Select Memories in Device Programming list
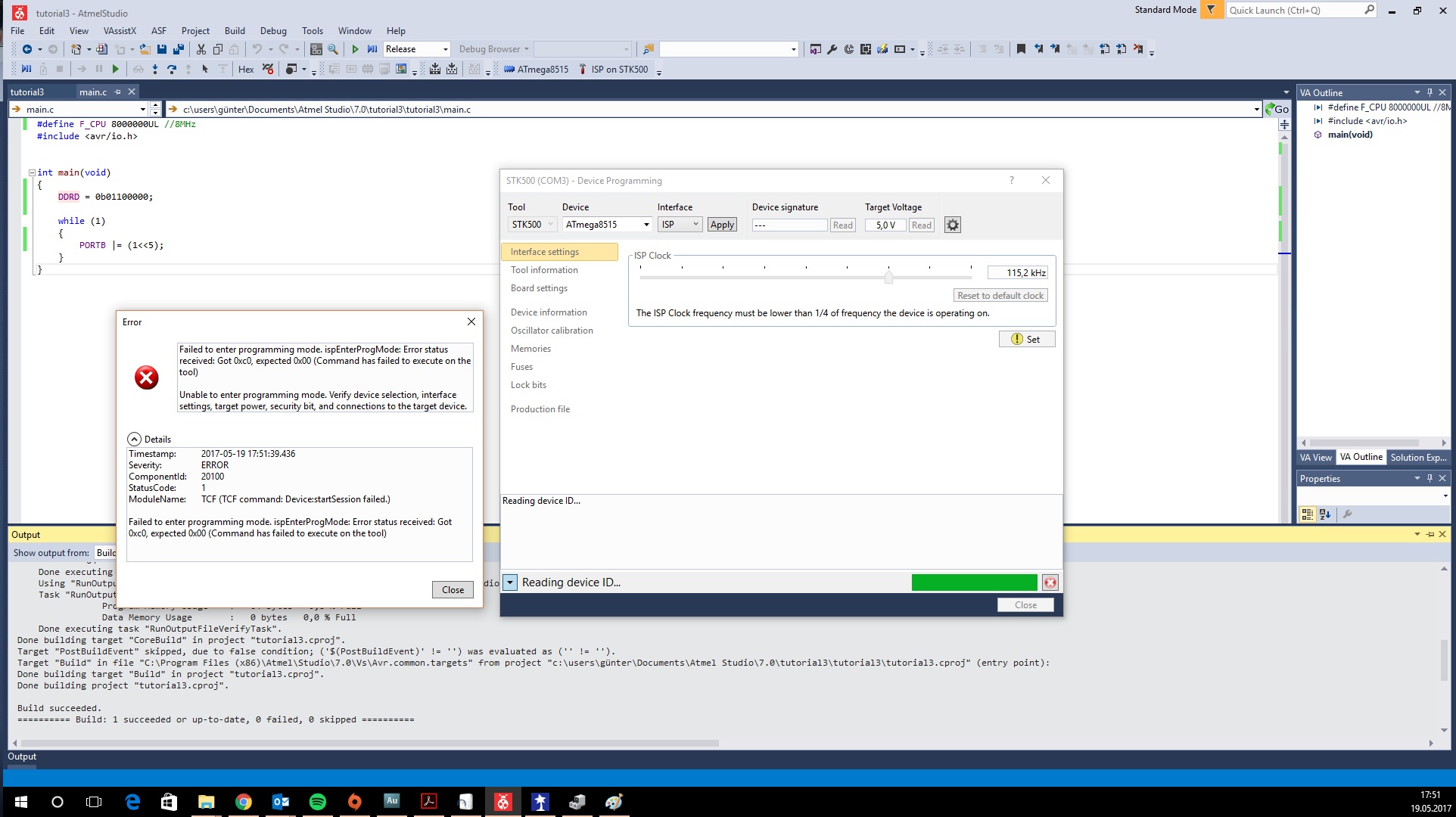 [530, 349]
